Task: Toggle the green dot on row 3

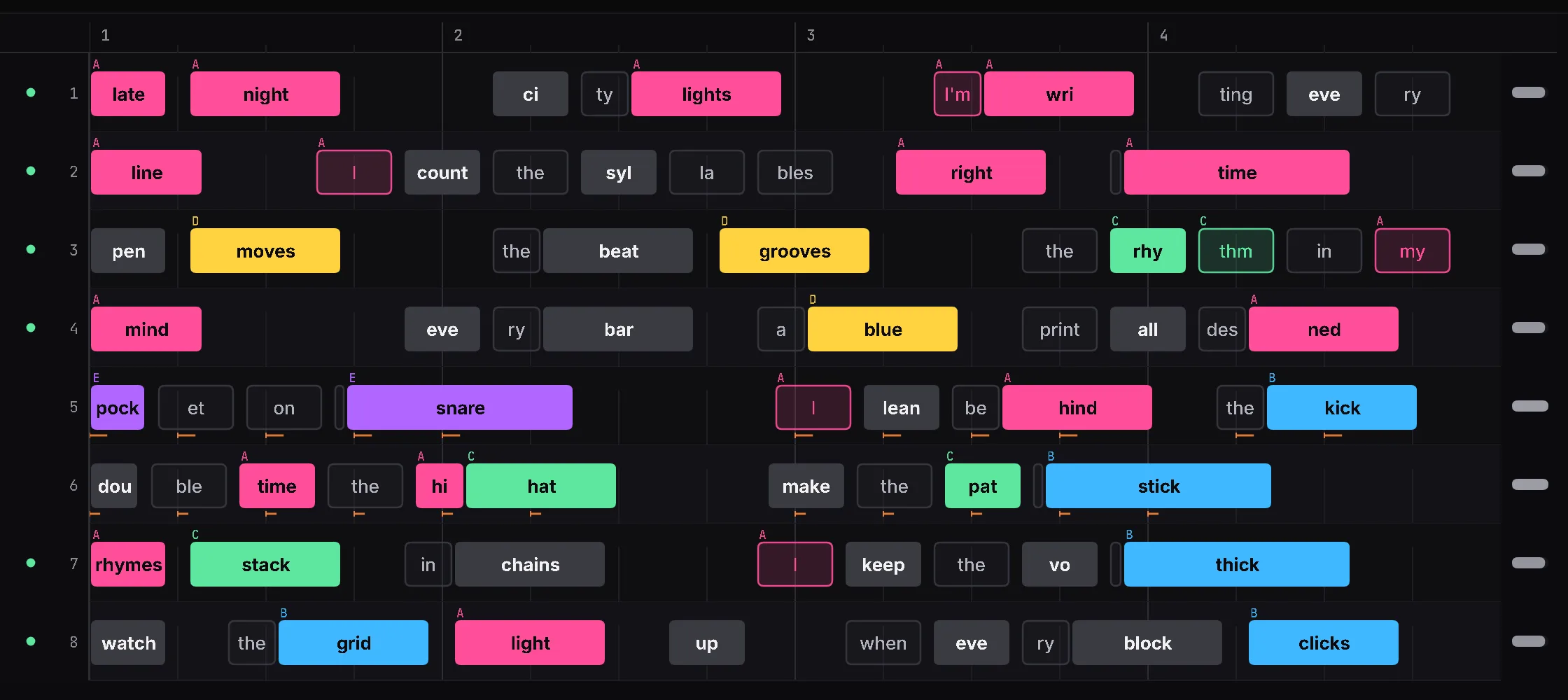Action: coord(31,249)
